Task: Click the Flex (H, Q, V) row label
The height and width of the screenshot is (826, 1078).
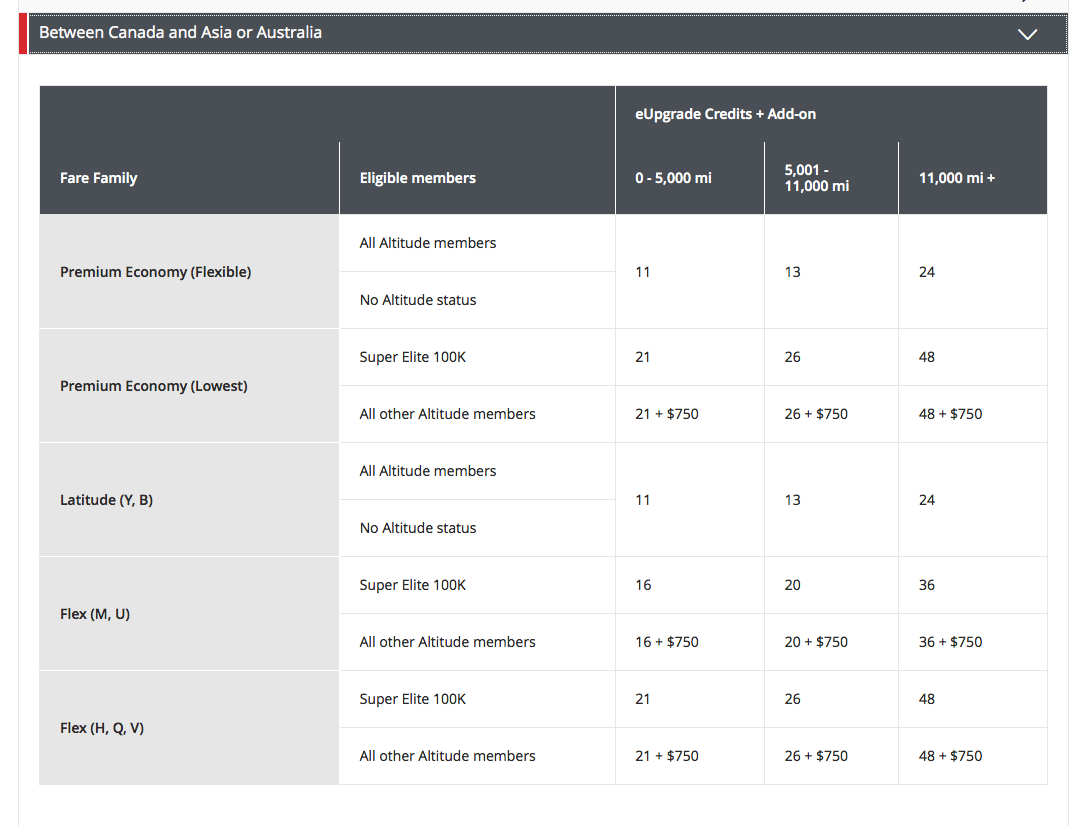Action: click(102, 728)
